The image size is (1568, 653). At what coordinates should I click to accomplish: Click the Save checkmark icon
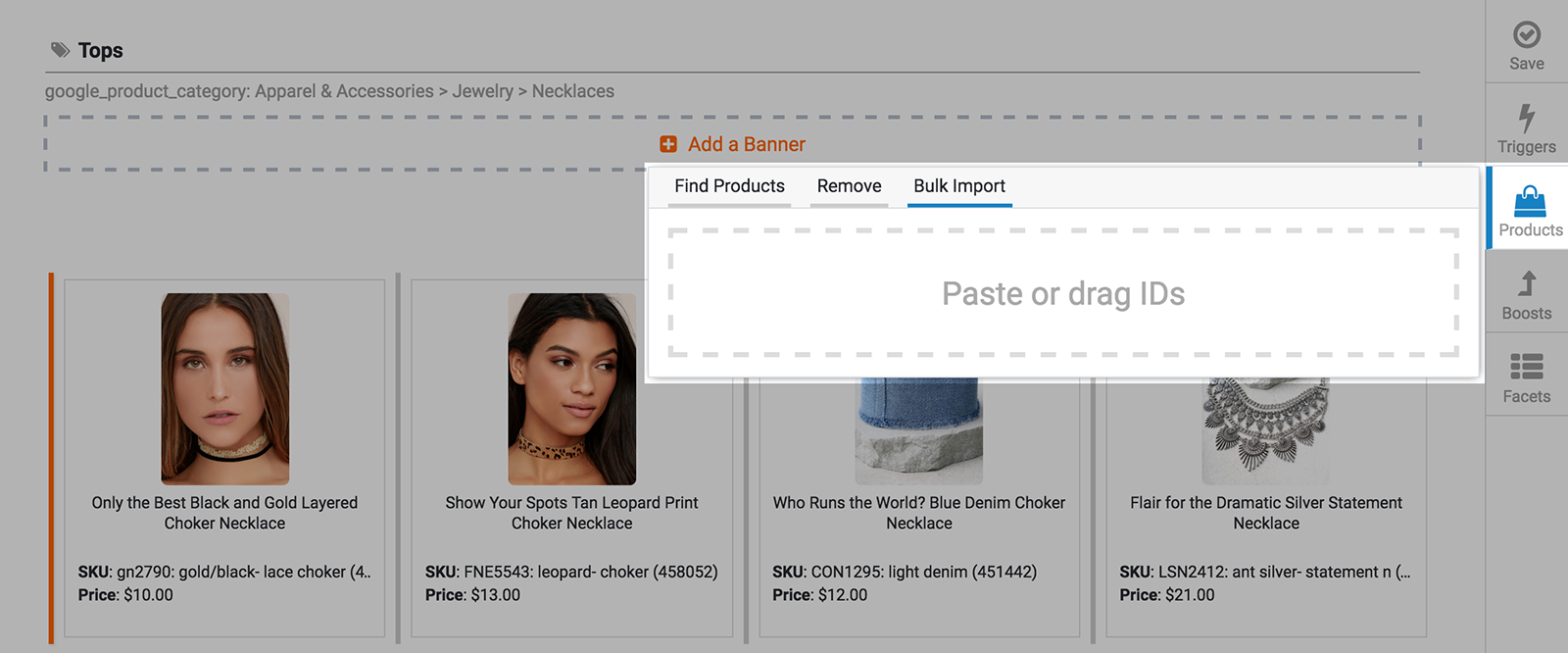click(x=1526, y=35)
